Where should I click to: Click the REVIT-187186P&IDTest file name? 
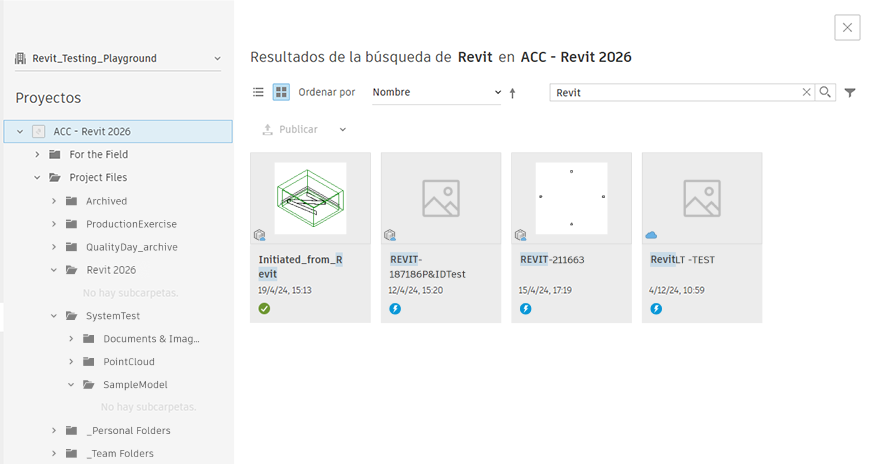point(427,267)
